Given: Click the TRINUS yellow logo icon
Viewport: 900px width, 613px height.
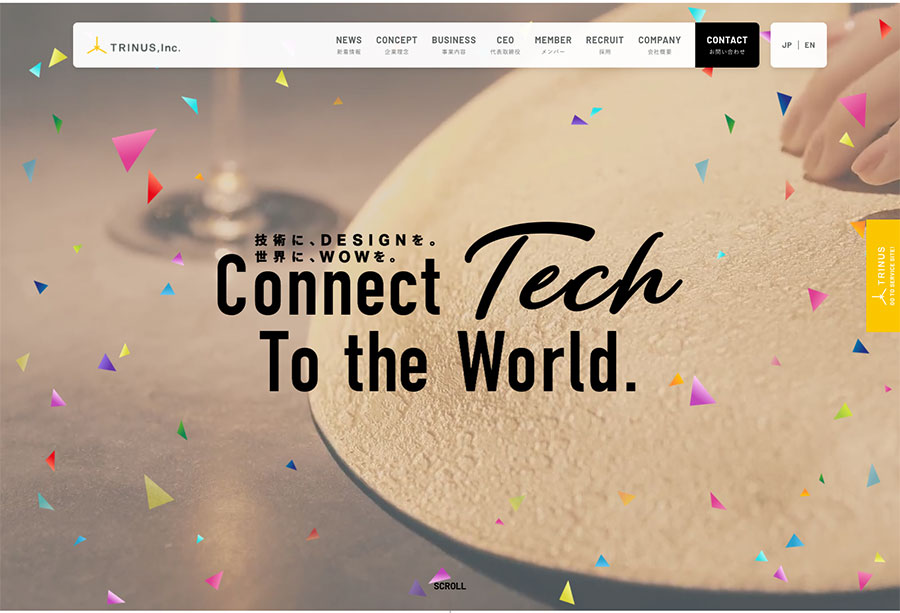Looking at the screenshot, I should click(x=96, y=46).
